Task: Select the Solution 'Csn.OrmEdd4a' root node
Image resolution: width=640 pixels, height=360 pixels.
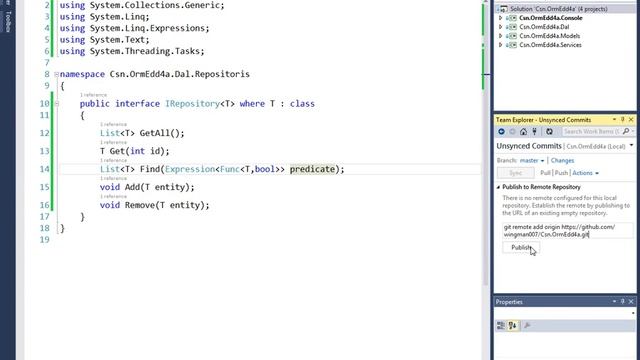Action: tap(559, 9)
